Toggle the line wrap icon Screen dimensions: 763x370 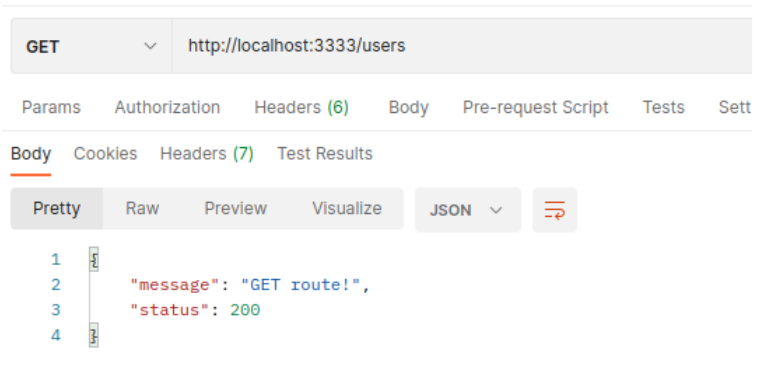coord(554,210)
